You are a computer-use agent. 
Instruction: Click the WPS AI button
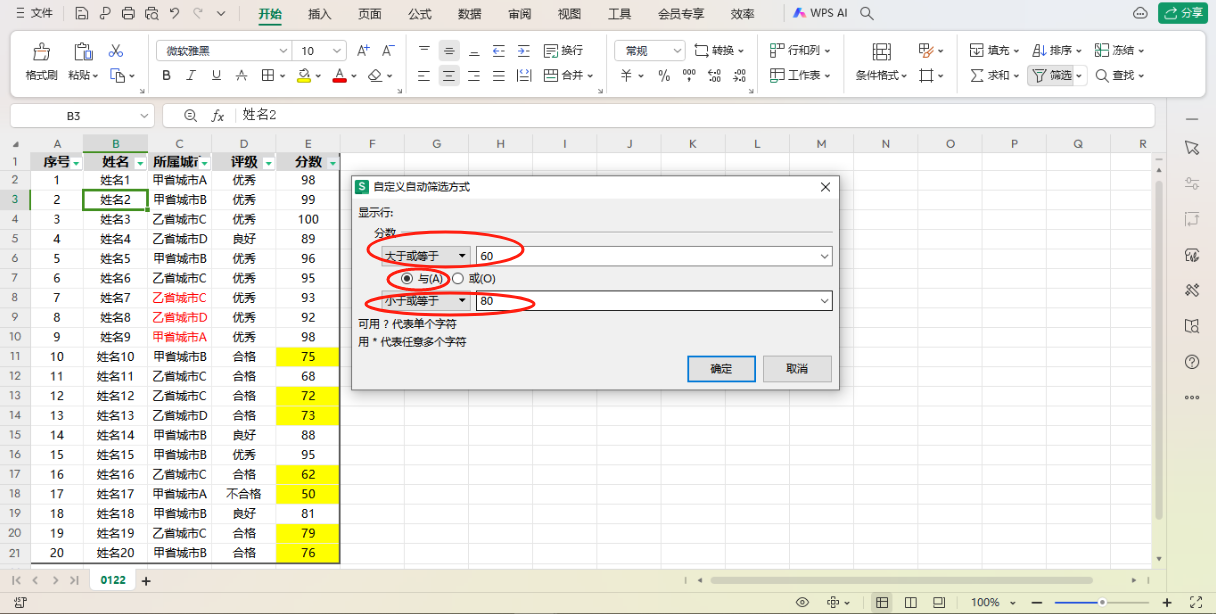click(820, 13)
